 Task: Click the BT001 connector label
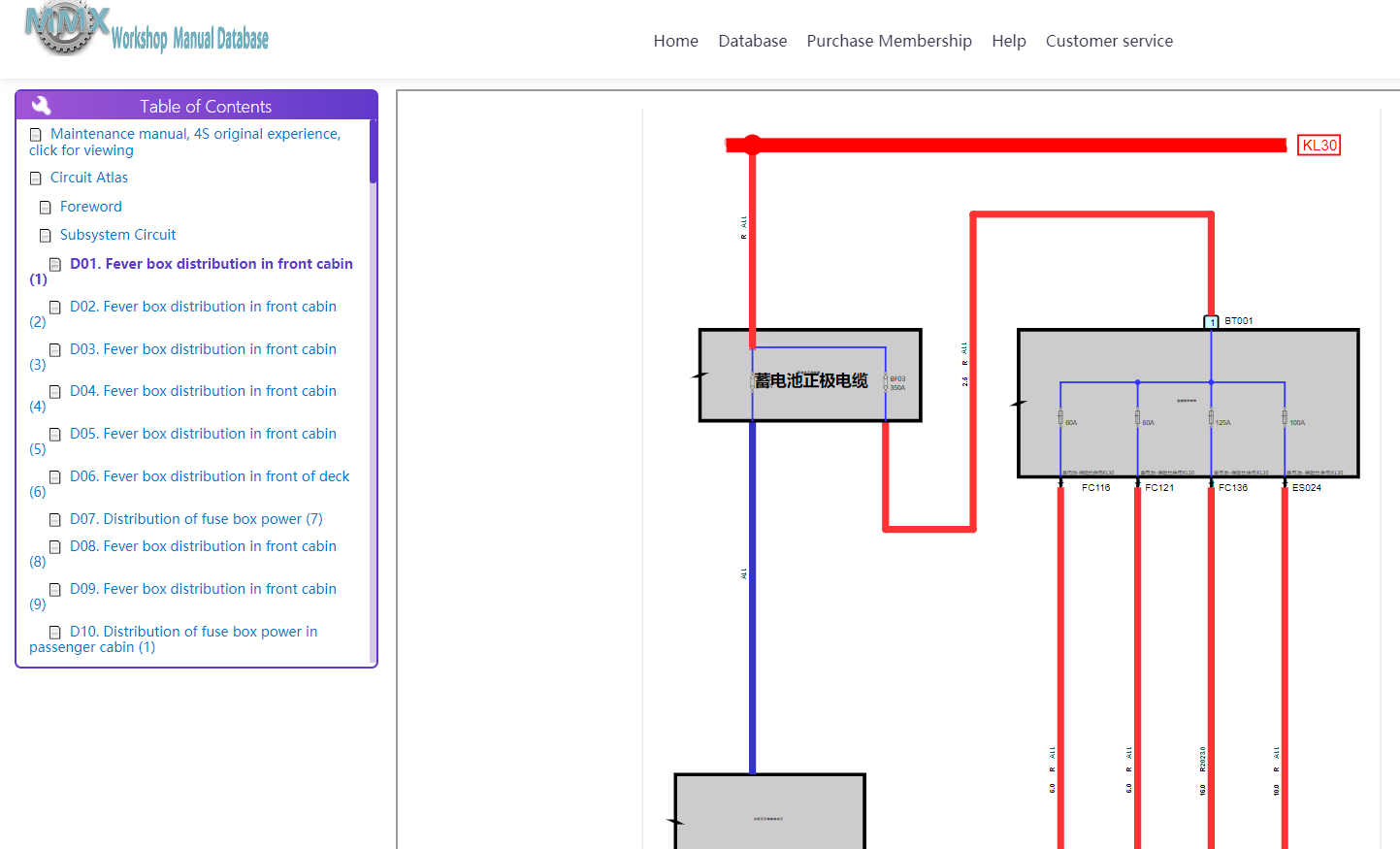tap(1239, 321)
